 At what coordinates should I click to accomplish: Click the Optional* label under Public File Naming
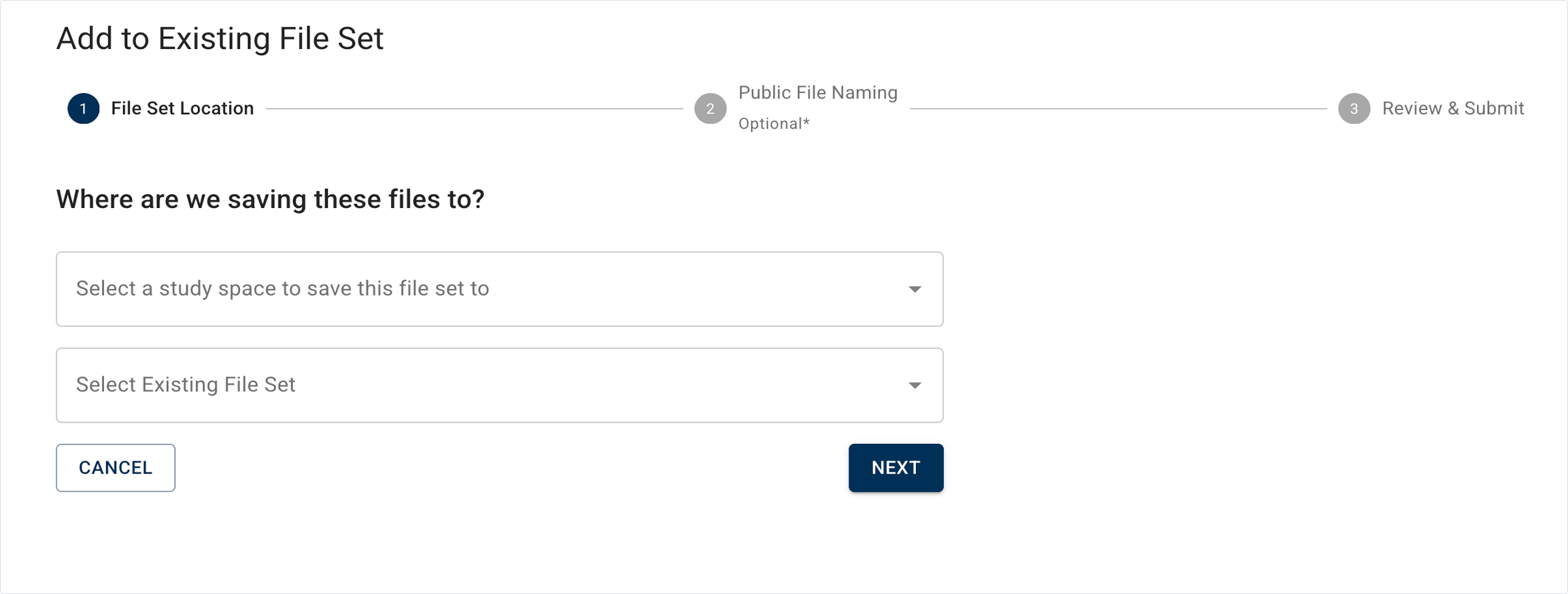[770, 124]
